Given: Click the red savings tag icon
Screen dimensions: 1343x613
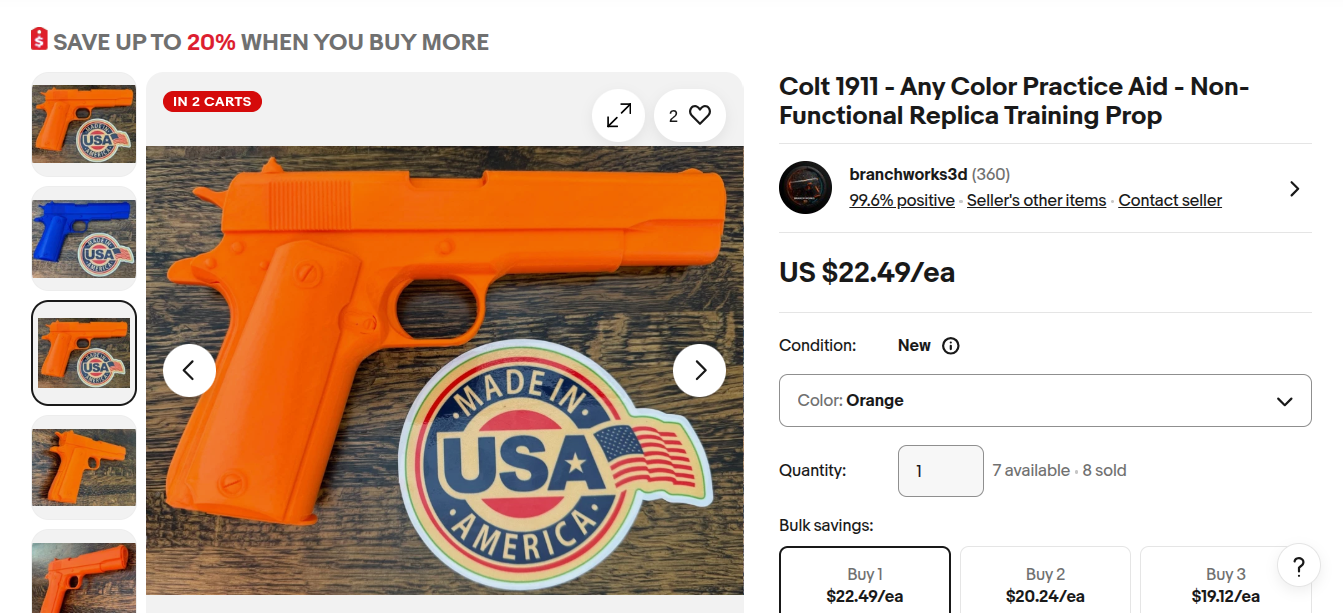Looking at the screenshot, I should coord(39,40).
